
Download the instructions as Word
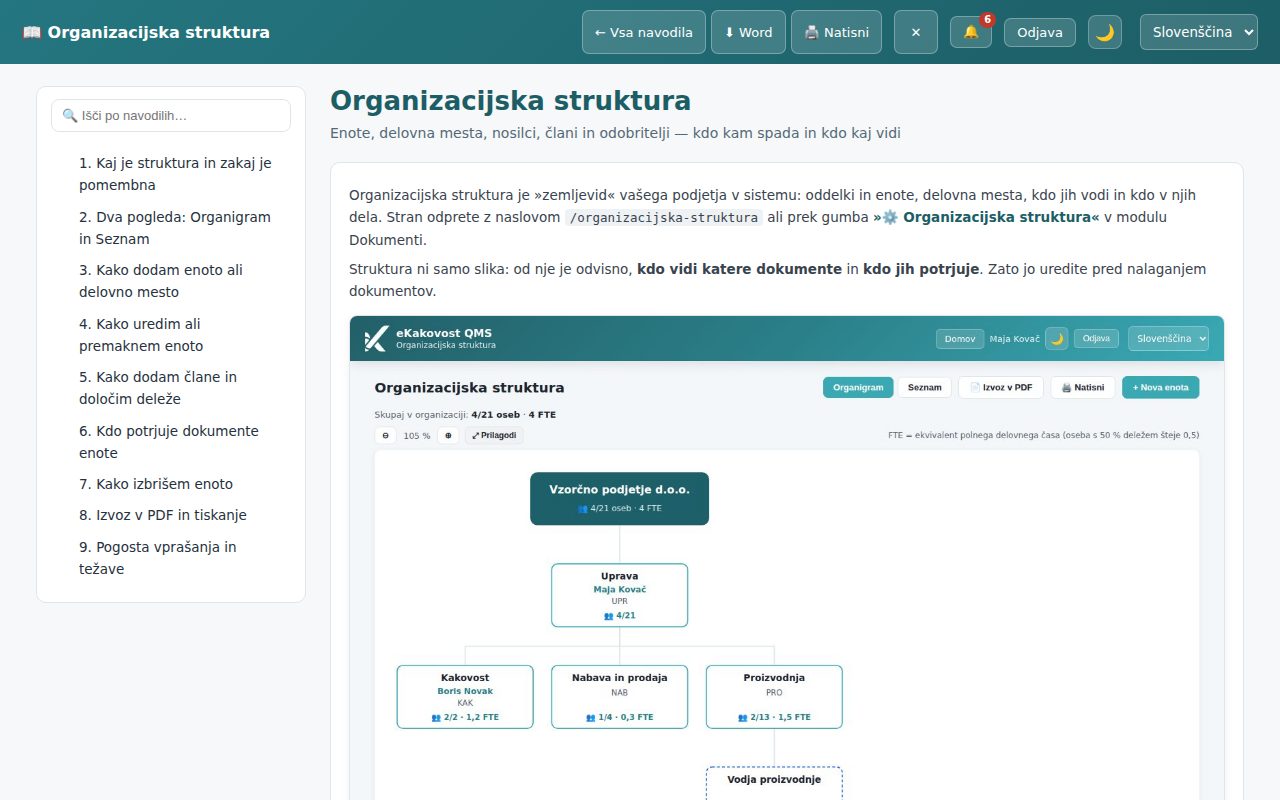coord(748,32)
